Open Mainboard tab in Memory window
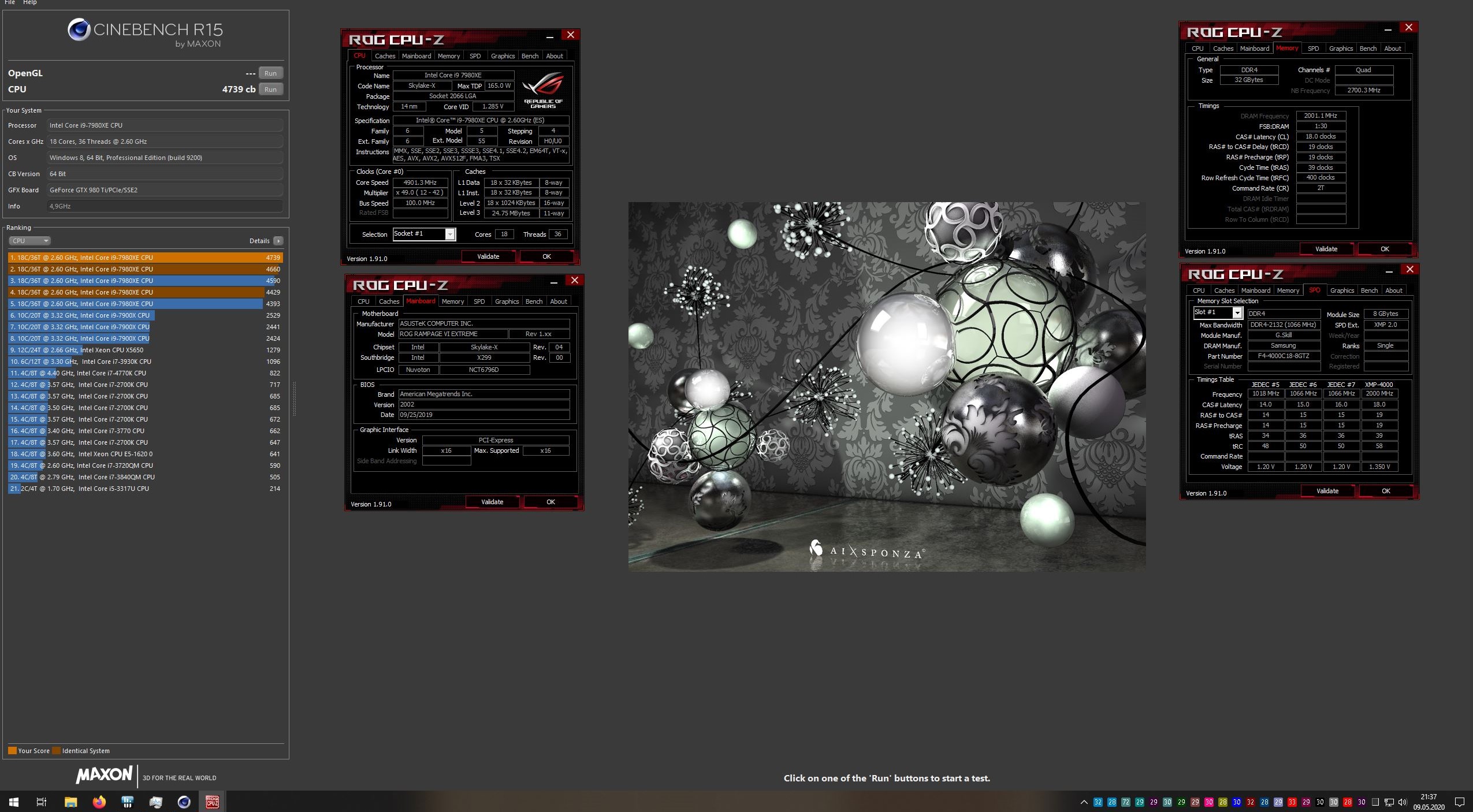1473x812 pixels. tap(1255, 49)
